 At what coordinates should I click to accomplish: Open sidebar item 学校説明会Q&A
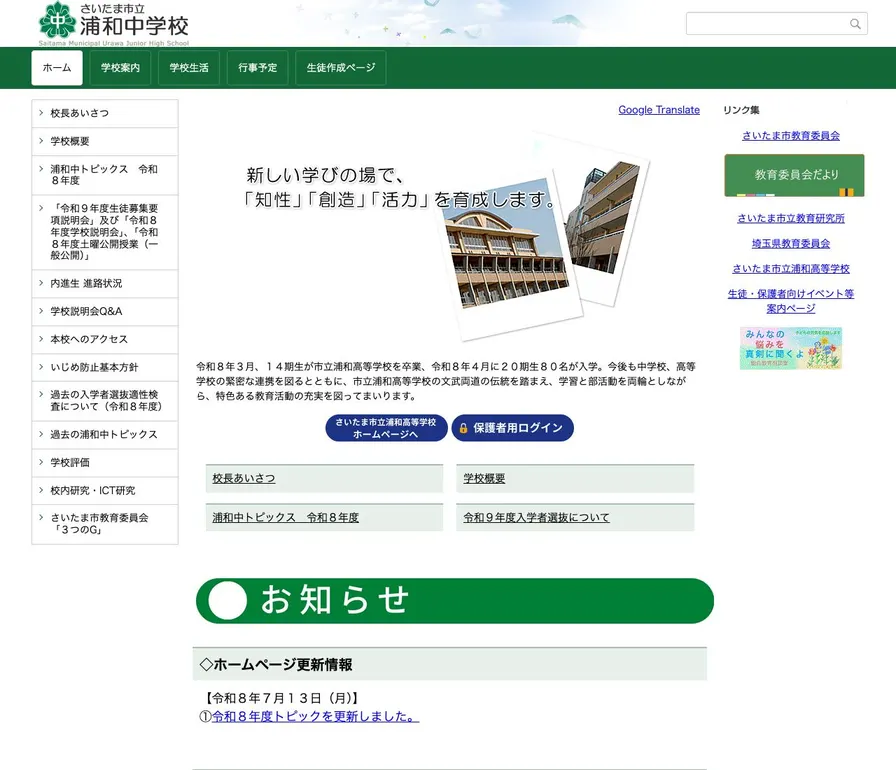tap(105, 312)
